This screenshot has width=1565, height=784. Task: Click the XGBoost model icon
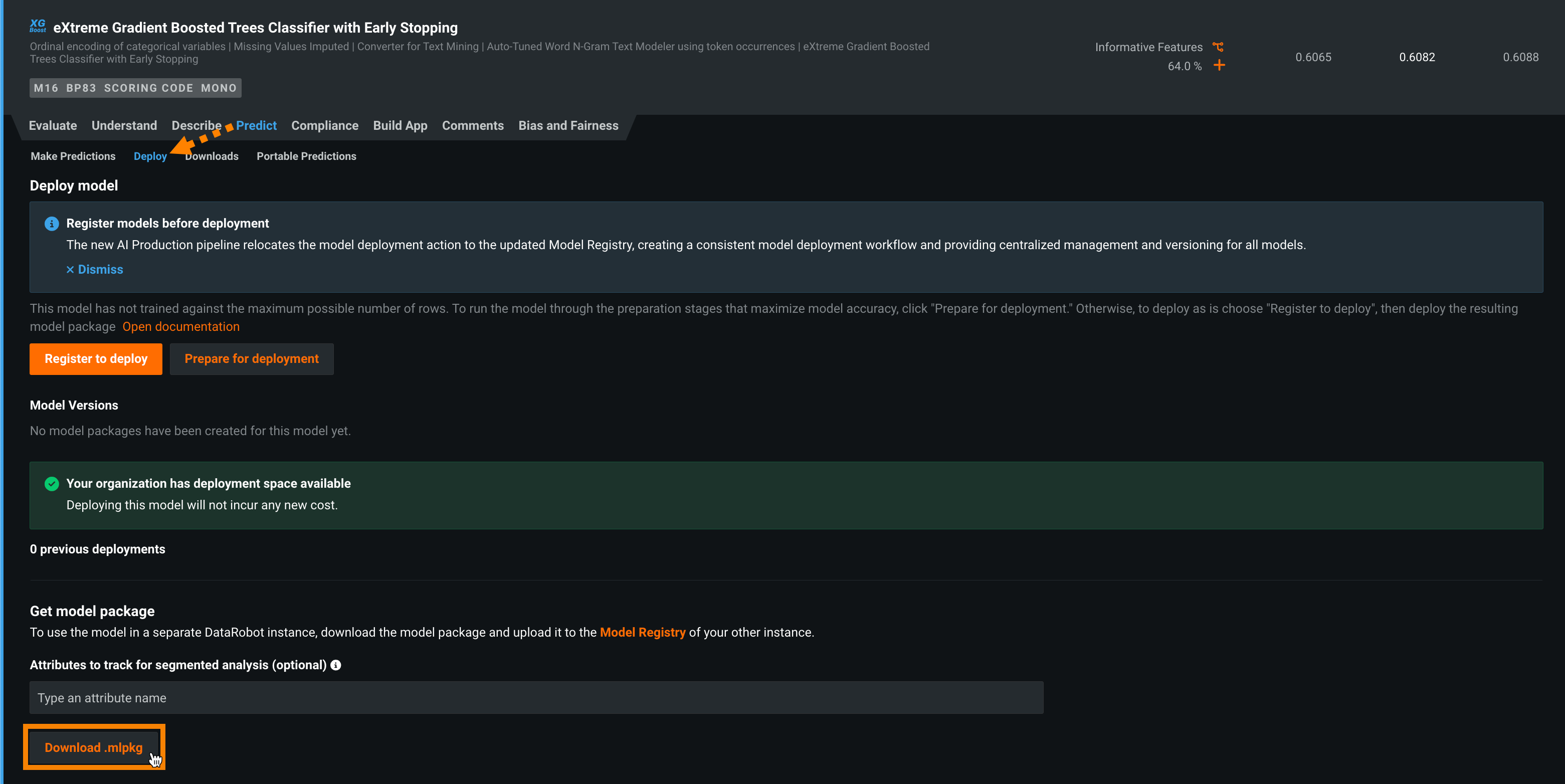(38, 26)
